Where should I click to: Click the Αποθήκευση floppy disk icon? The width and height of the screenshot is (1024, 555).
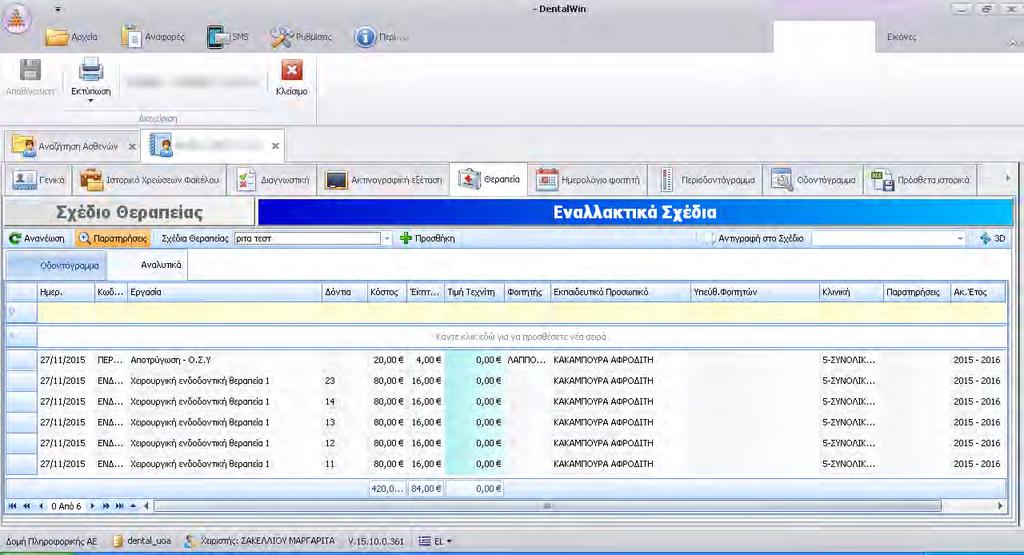(30, 69)
